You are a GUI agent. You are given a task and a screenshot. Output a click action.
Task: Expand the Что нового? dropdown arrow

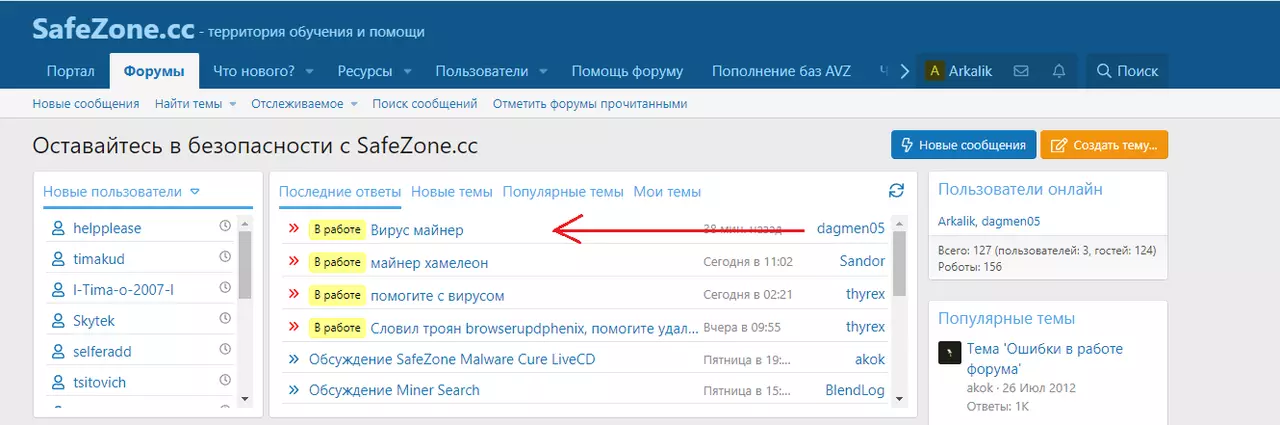pyautogui.click(x=310, y=72)
